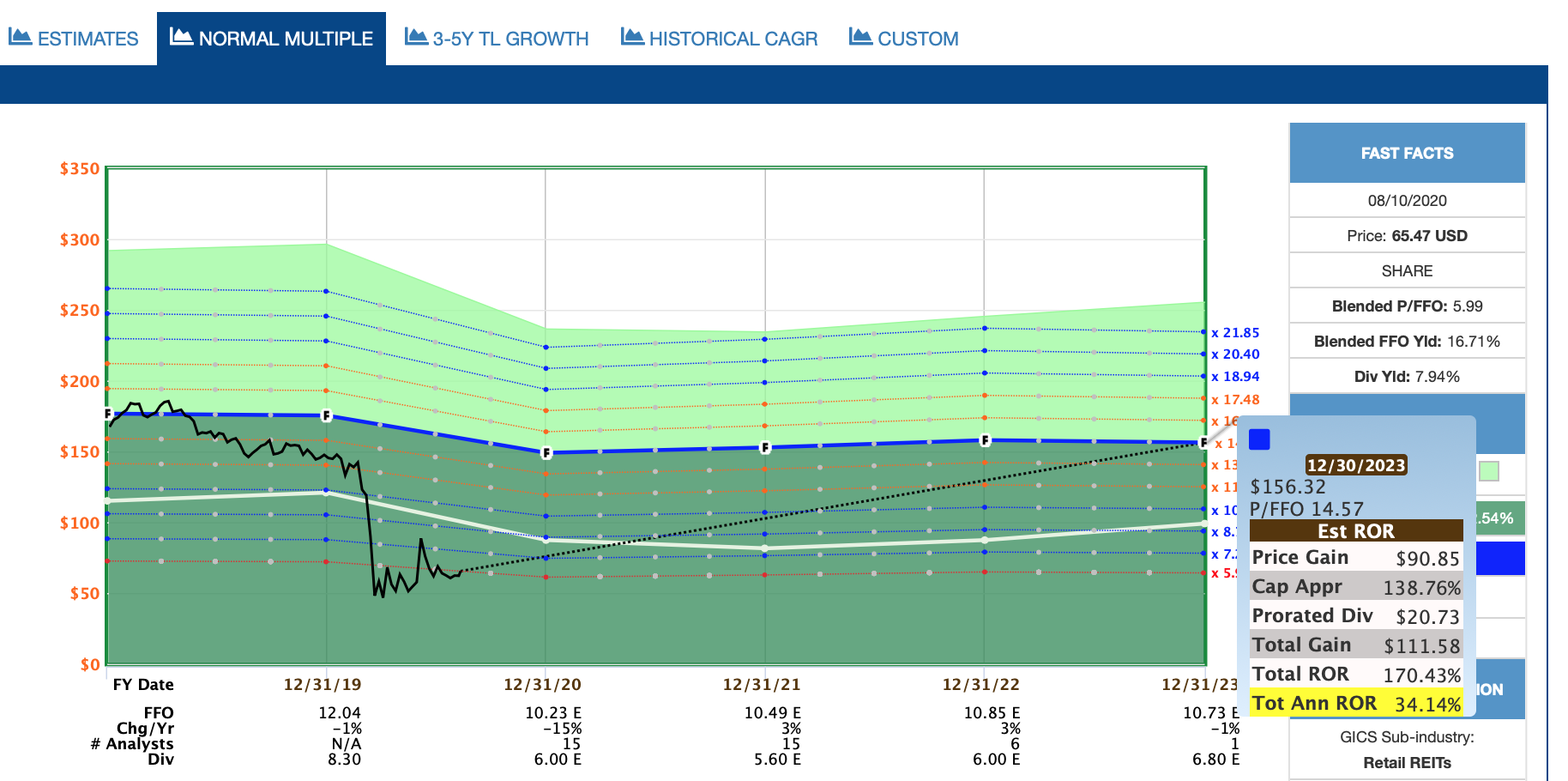Click the chart icon on ESTIMATES tab
The width and height of the screenshot is (1568, 781).
(20, 37)
